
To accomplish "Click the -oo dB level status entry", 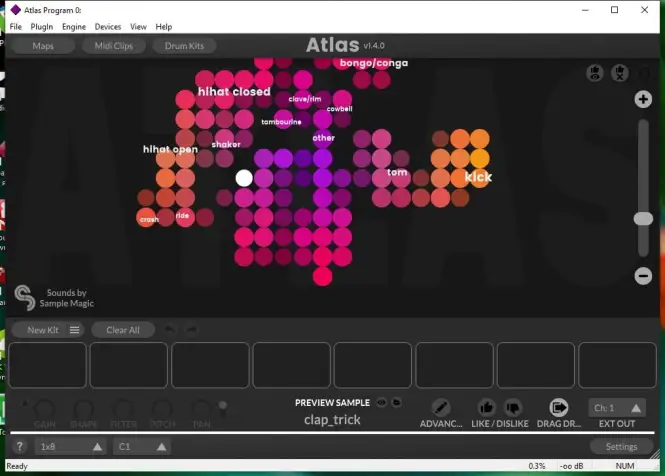I will click(x=571, y=466).
